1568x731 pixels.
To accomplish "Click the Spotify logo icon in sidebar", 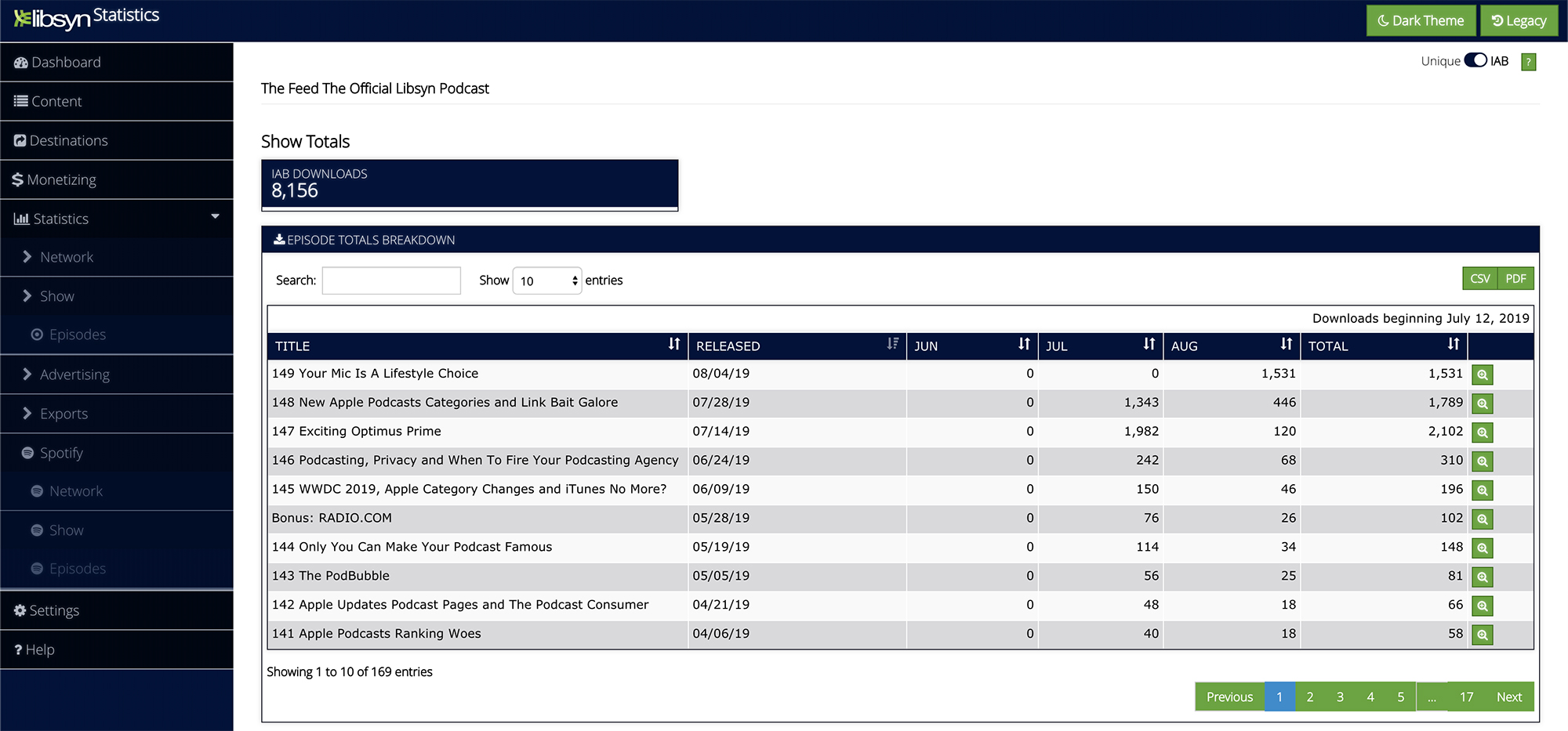I will (27, 453).
